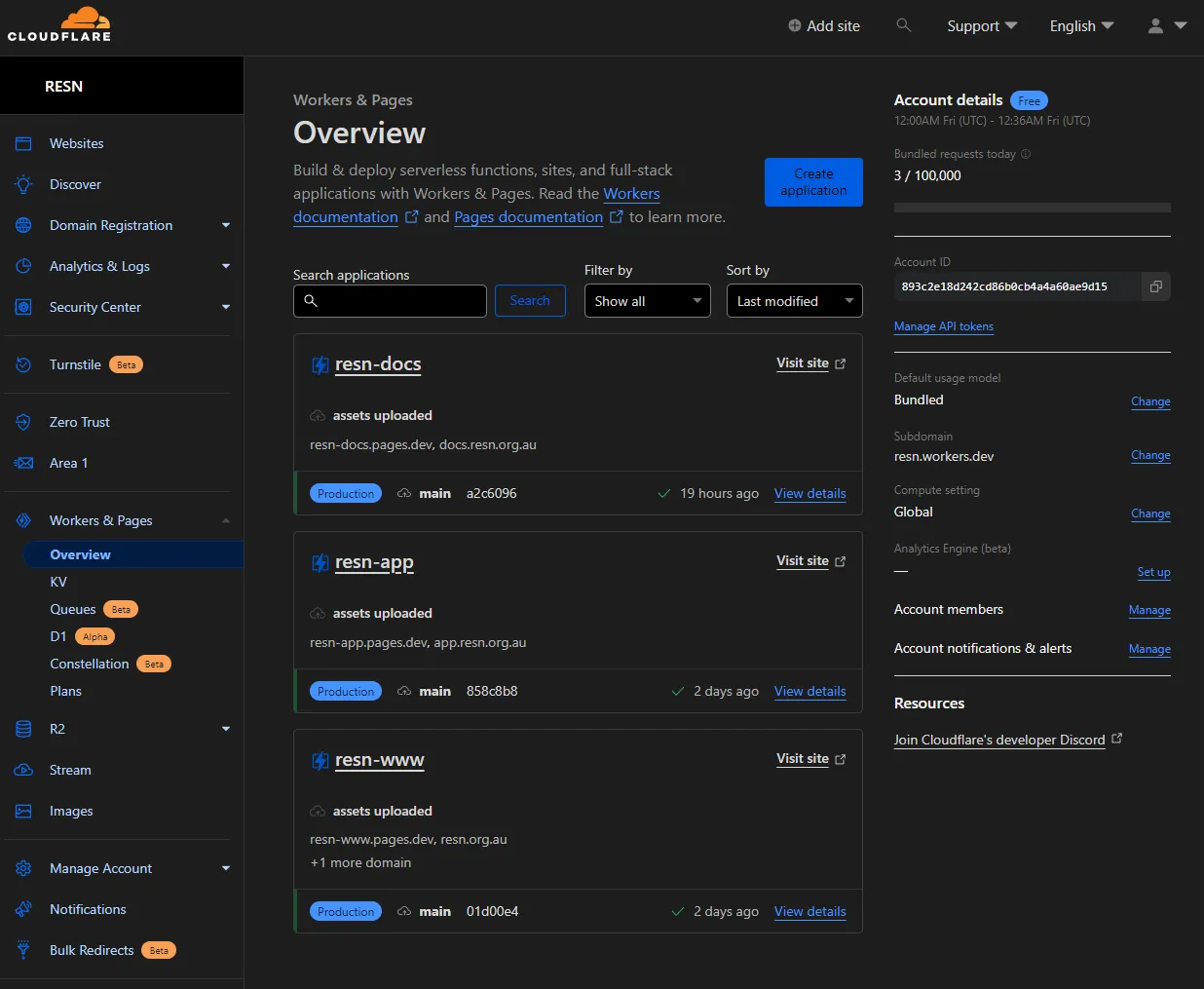Click the Turnstile sidebar icon

23,363
